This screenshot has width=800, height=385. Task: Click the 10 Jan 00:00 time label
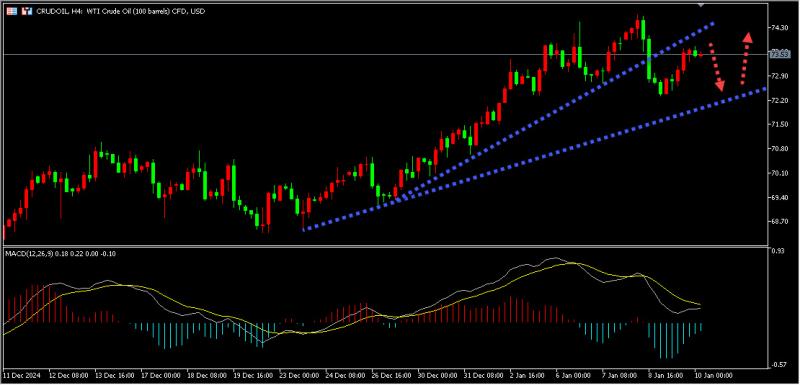point(714,374)
